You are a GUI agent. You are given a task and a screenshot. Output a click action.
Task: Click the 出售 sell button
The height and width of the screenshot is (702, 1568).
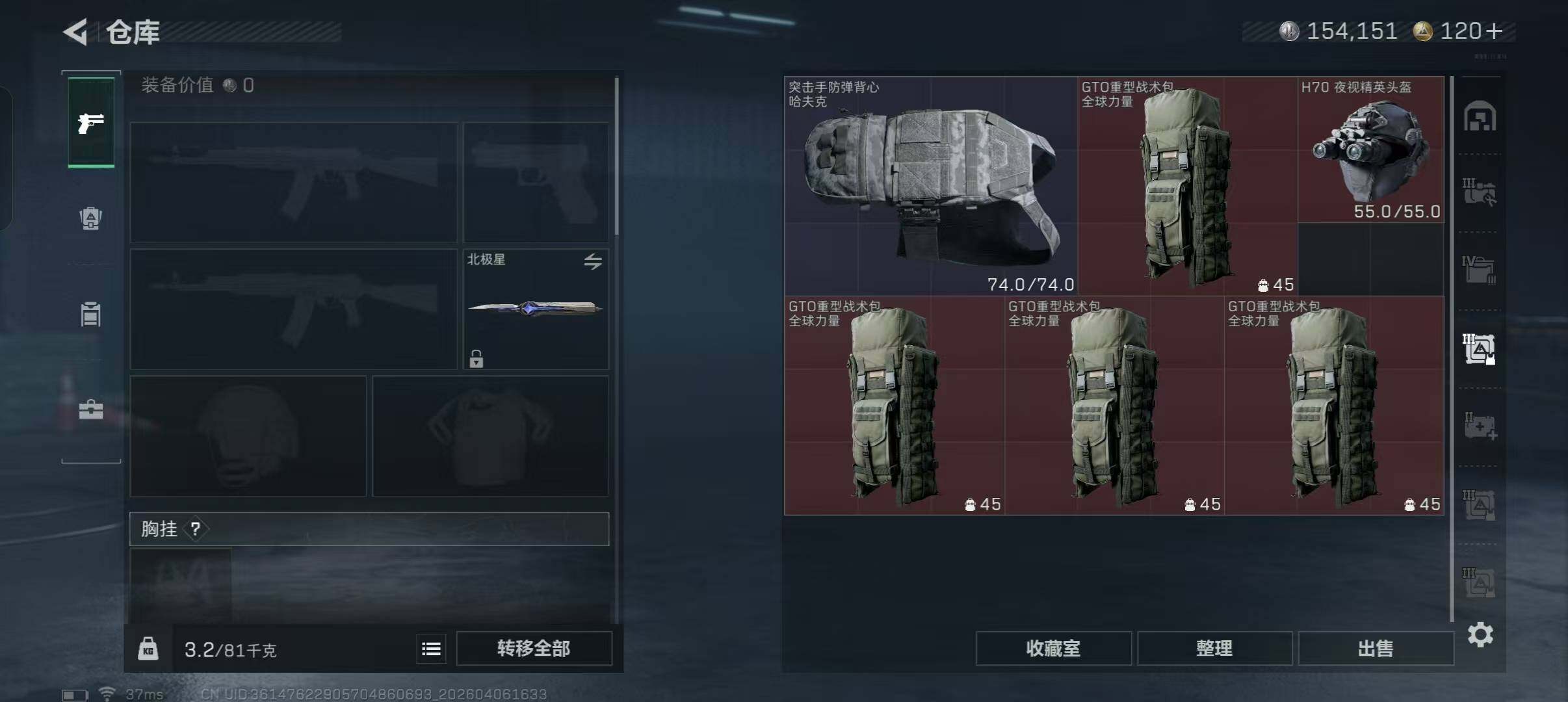[x=1376, y=648]
